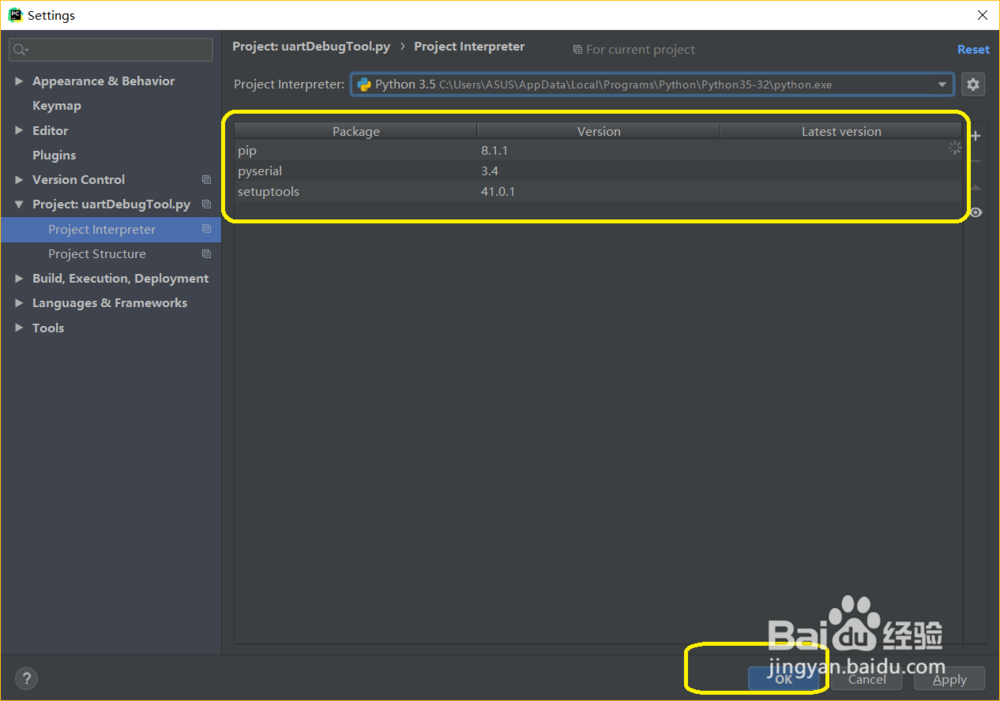Select Keymap in the settings tree

pyautogui.click(x=57, y=106)
